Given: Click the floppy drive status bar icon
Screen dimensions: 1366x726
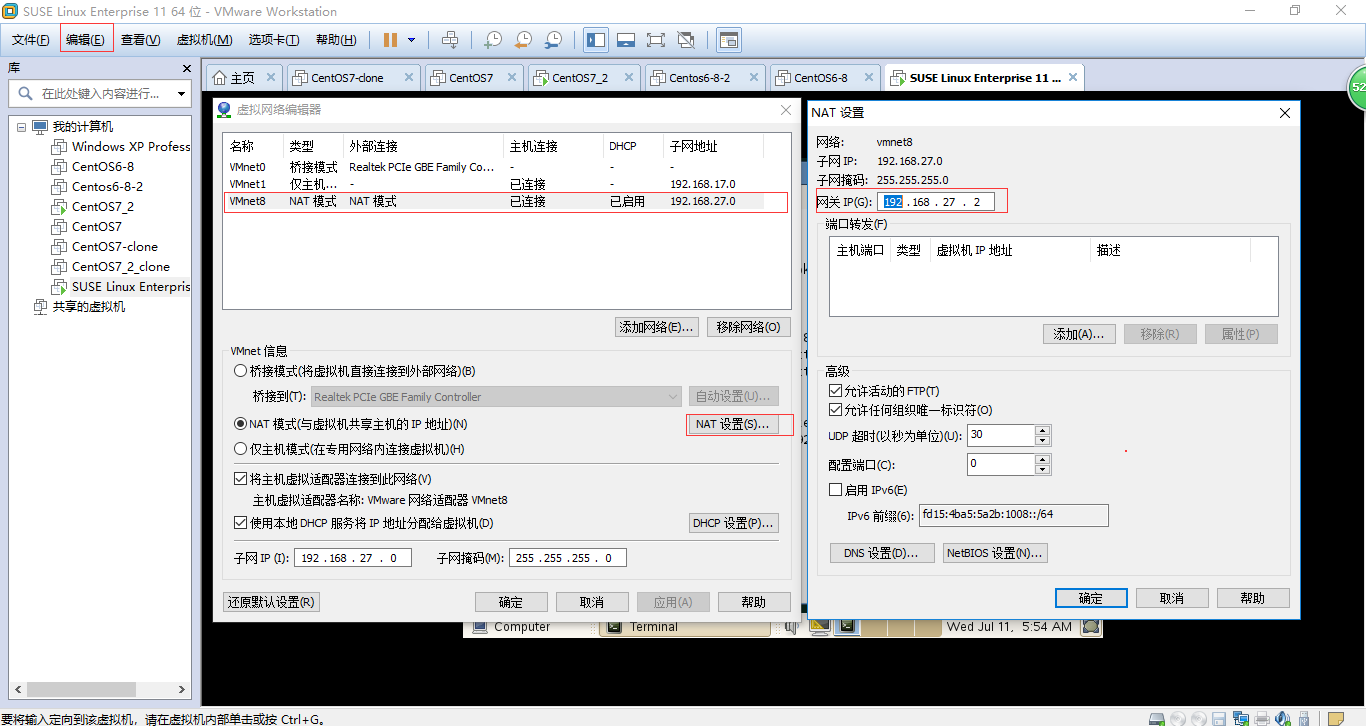Looking at the screenshot, I should coord(1218,718).
